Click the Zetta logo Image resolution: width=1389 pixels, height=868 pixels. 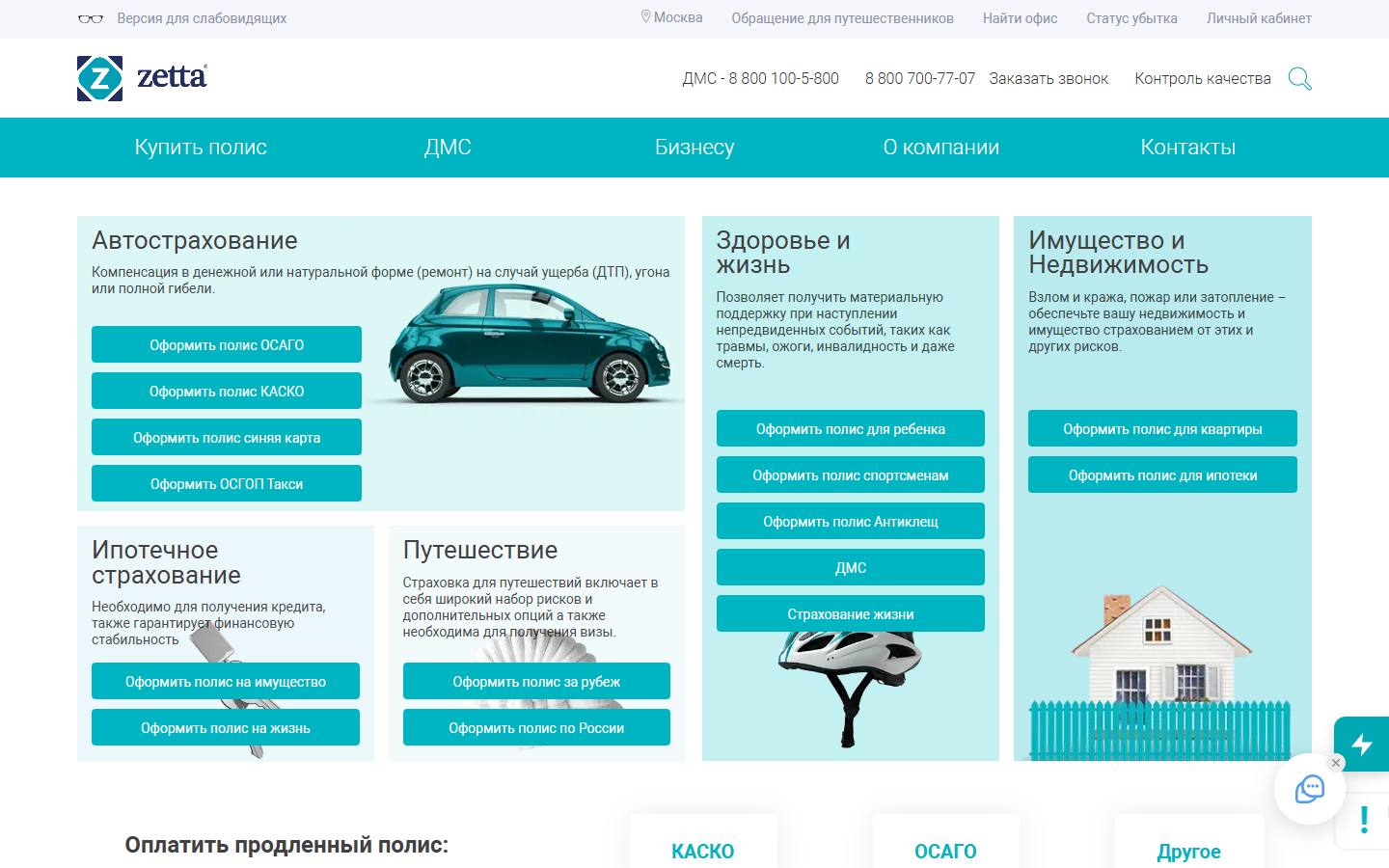point(142,78)
